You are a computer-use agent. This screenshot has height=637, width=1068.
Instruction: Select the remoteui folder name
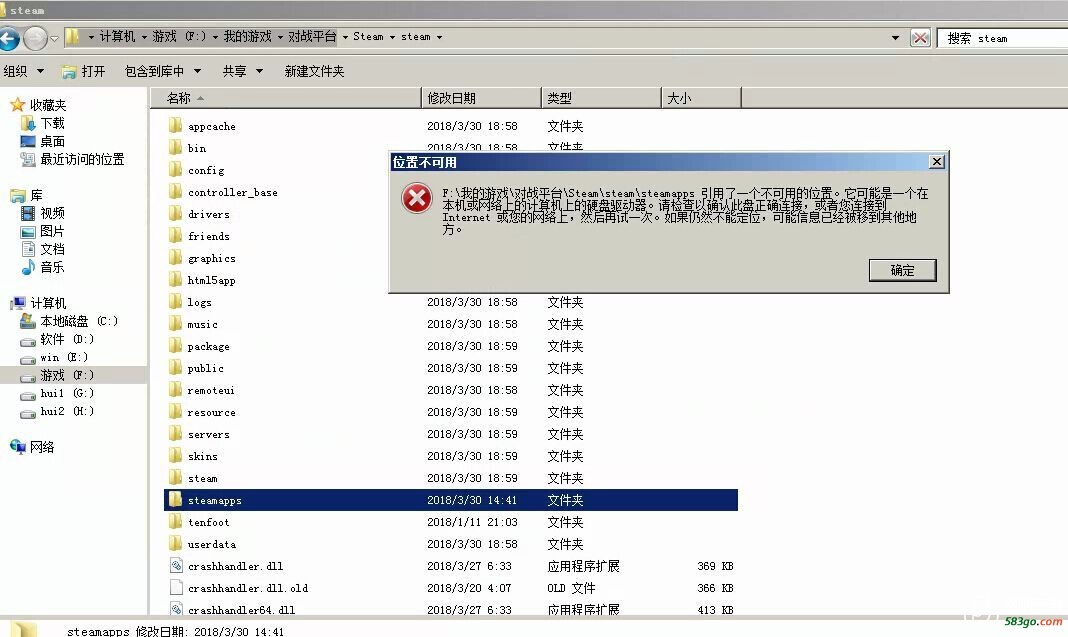coord(211,390)
